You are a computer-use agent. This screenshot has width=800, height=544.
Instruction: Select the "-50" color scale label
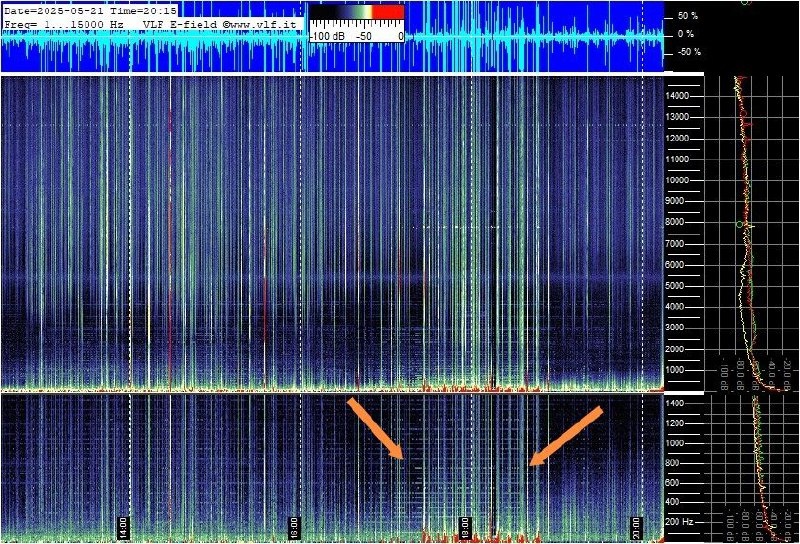pyautogui.click(x=364, y=37)
